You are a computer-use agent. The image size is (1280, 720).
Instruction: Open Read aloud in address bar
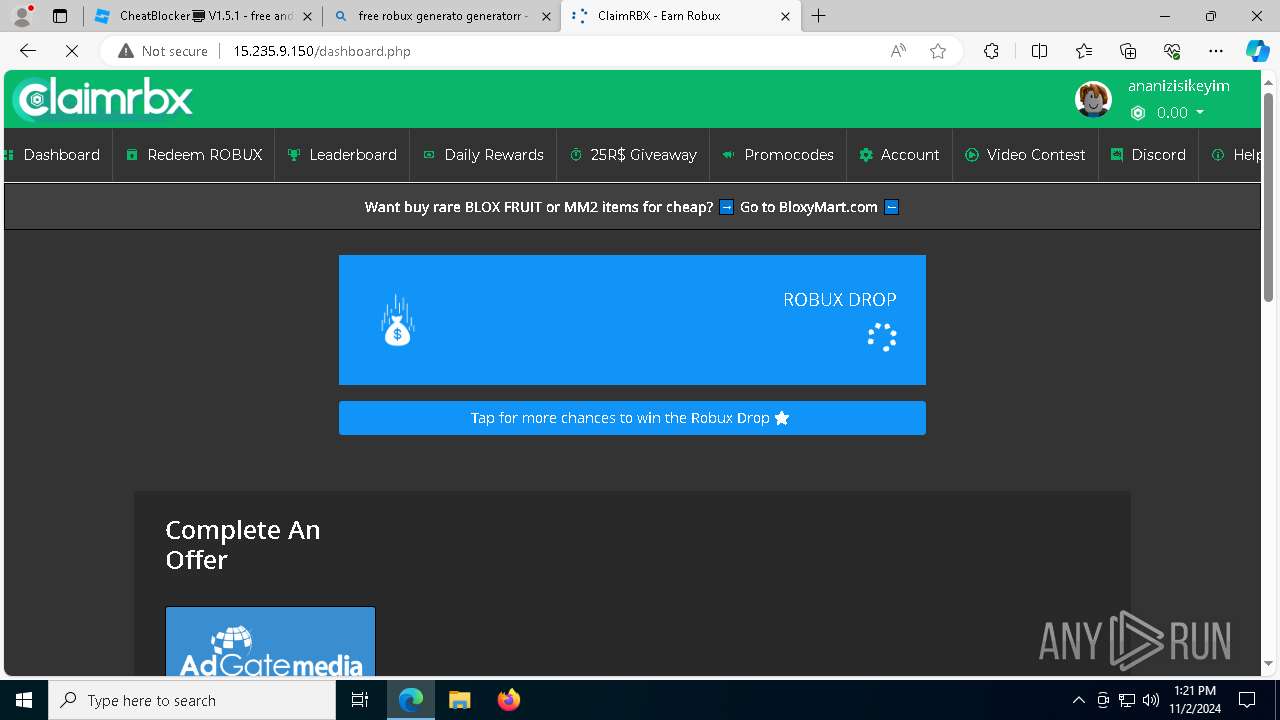[898, 51]
